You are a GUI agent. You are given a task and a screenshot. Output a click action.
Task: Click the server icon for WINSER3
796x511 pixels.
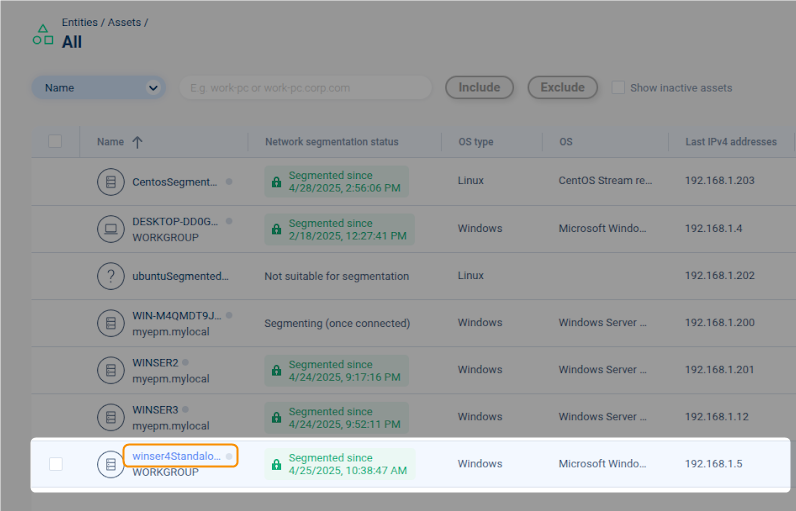coord(110,417)
